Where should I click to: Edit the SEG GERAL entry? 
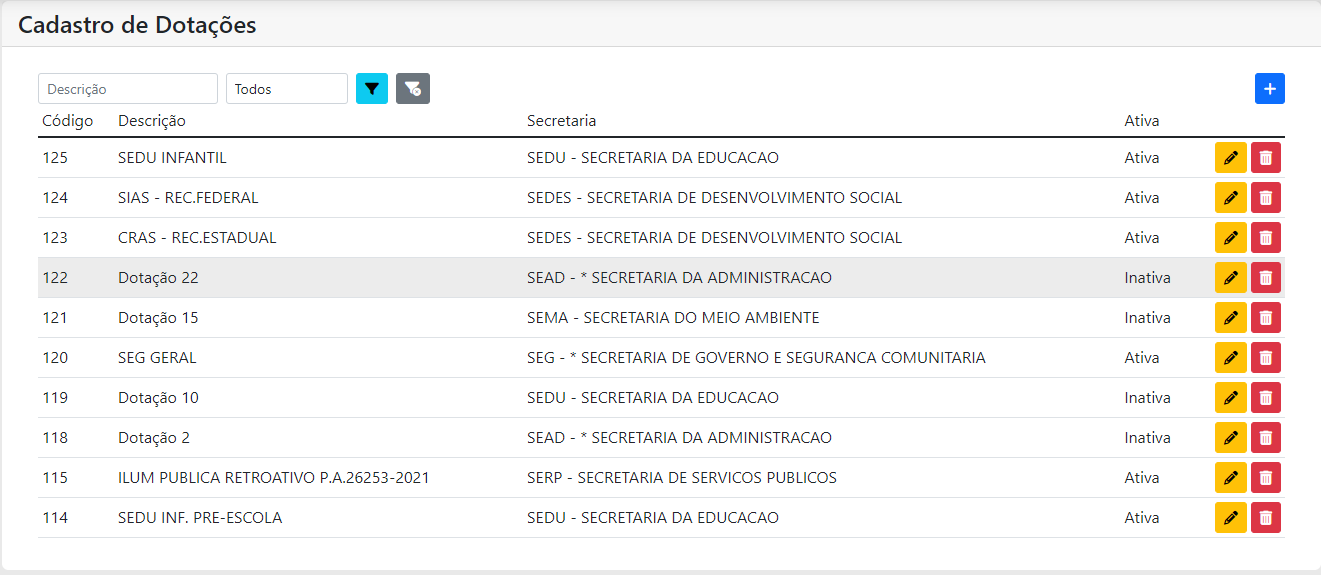coord(1231,358)
